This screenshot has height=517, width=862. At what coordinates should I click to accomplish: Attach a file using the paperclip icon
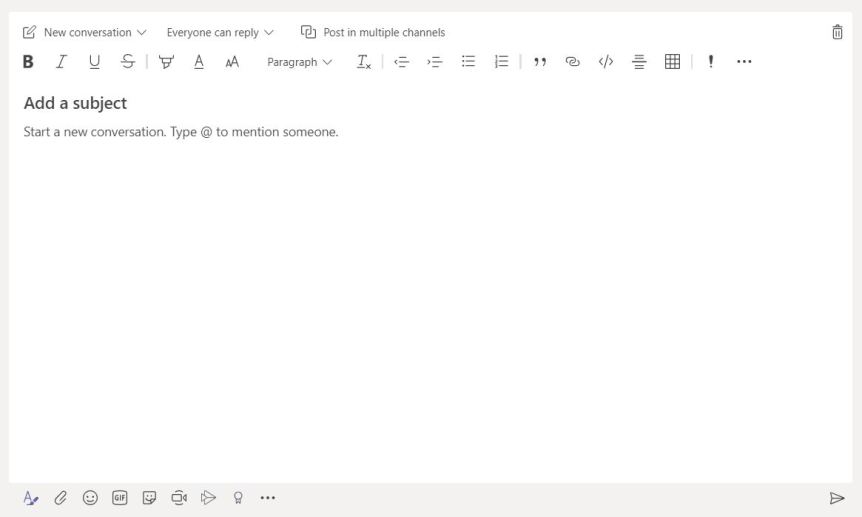[60, 498]
